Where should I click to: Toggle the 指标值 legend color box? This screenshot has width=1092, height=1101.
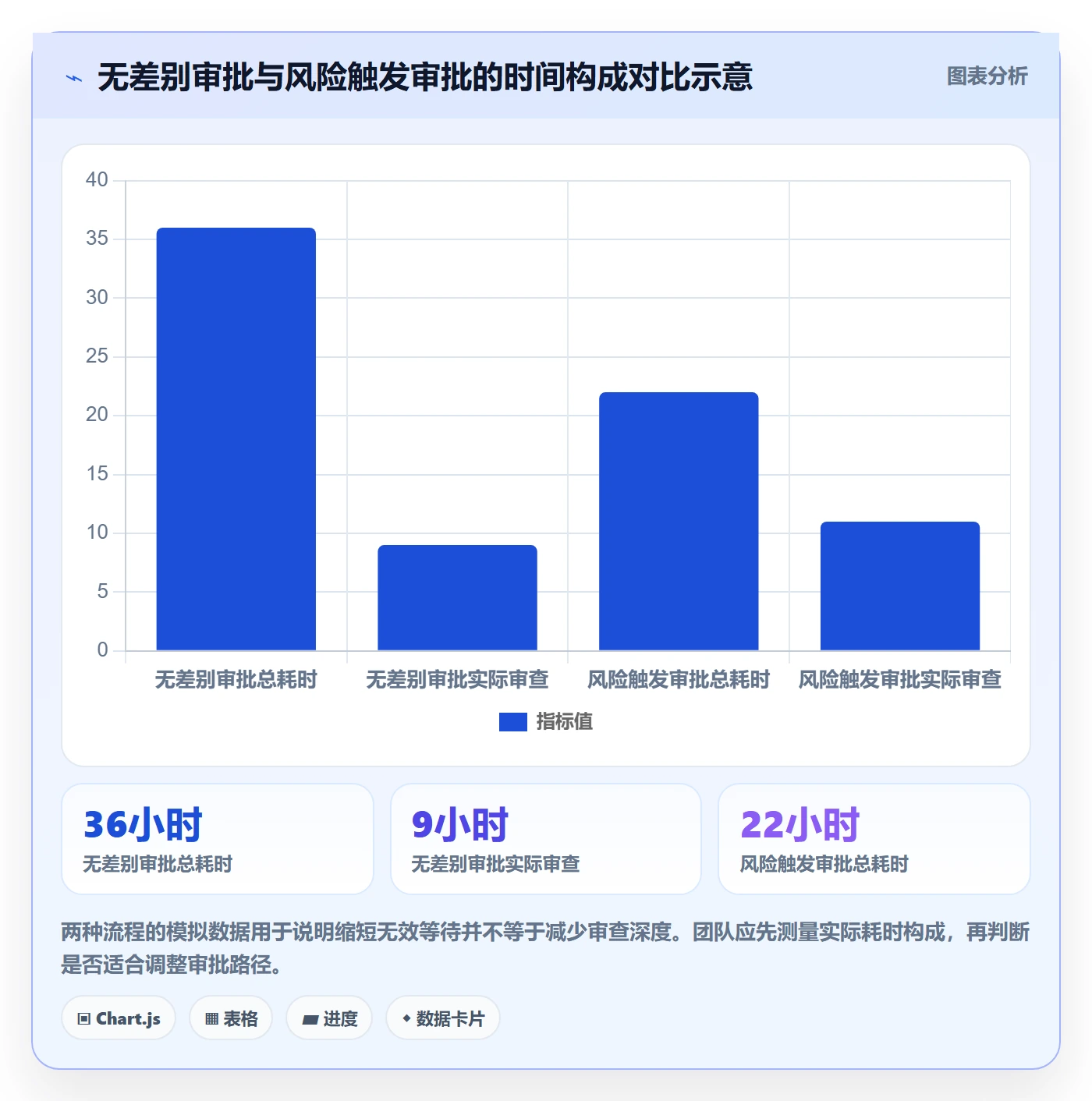(x=513, y=722)
